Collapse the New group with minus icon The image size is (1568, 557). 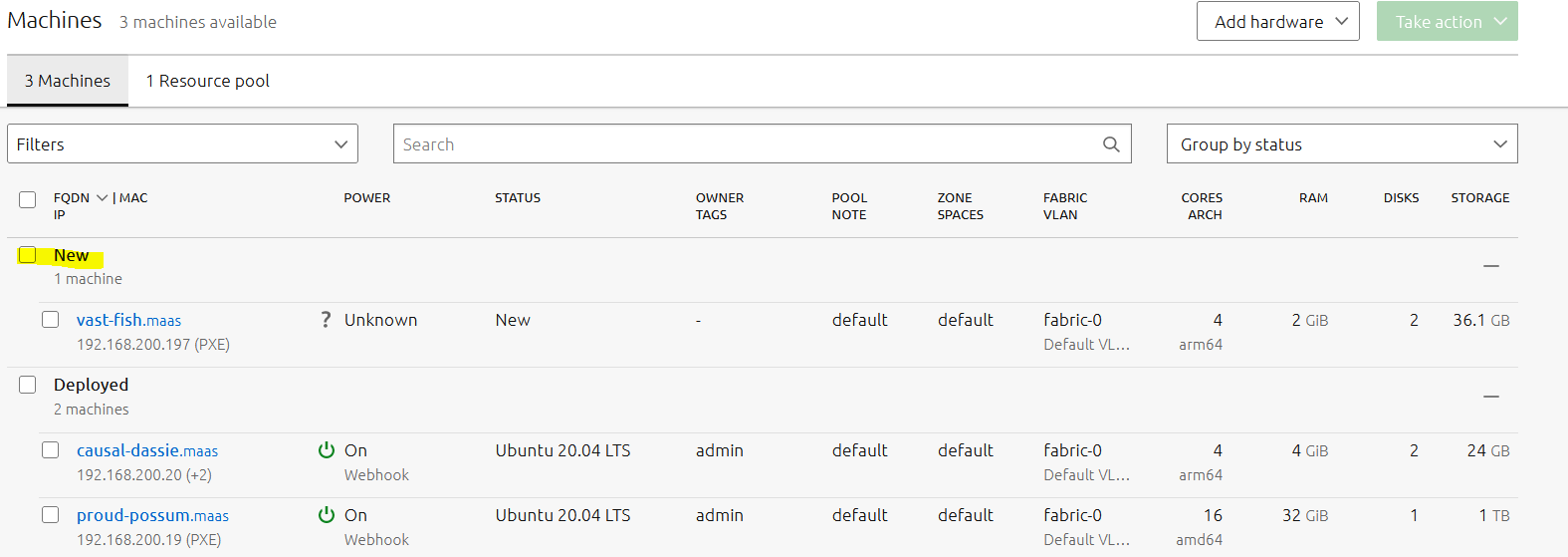point(1490,266)
